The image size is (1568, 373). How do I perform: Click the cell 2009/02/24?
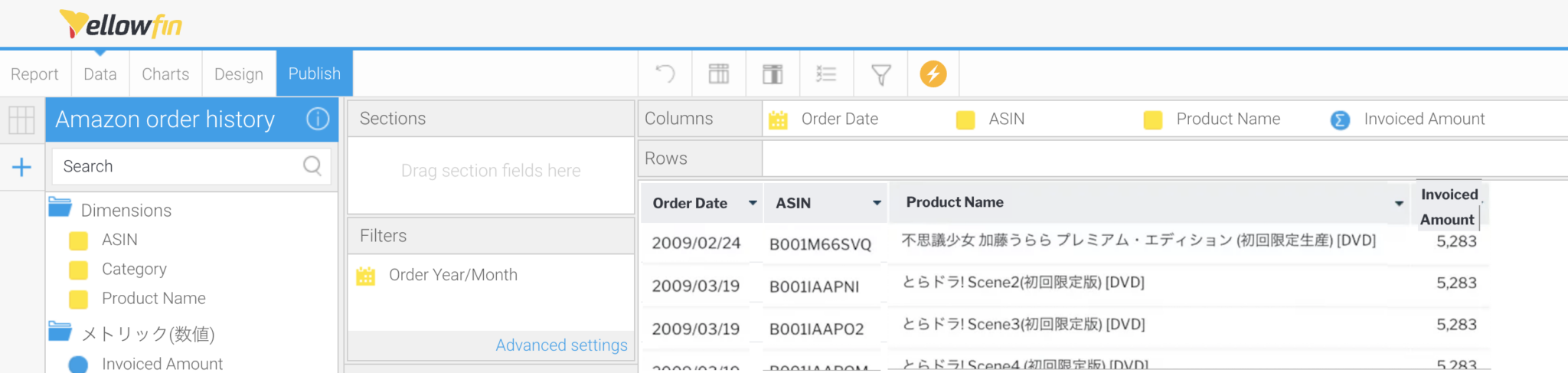click(x=696, y=244)
